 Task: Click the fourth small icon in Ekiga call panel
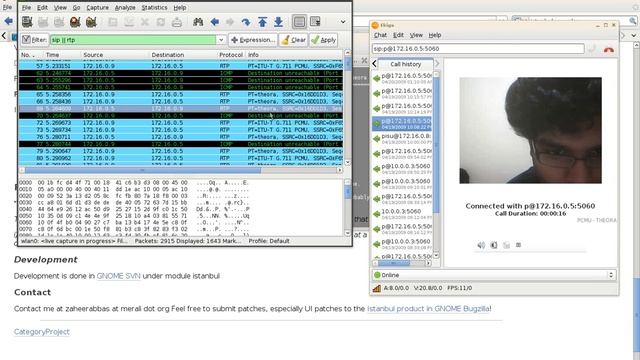click(518, 245)
